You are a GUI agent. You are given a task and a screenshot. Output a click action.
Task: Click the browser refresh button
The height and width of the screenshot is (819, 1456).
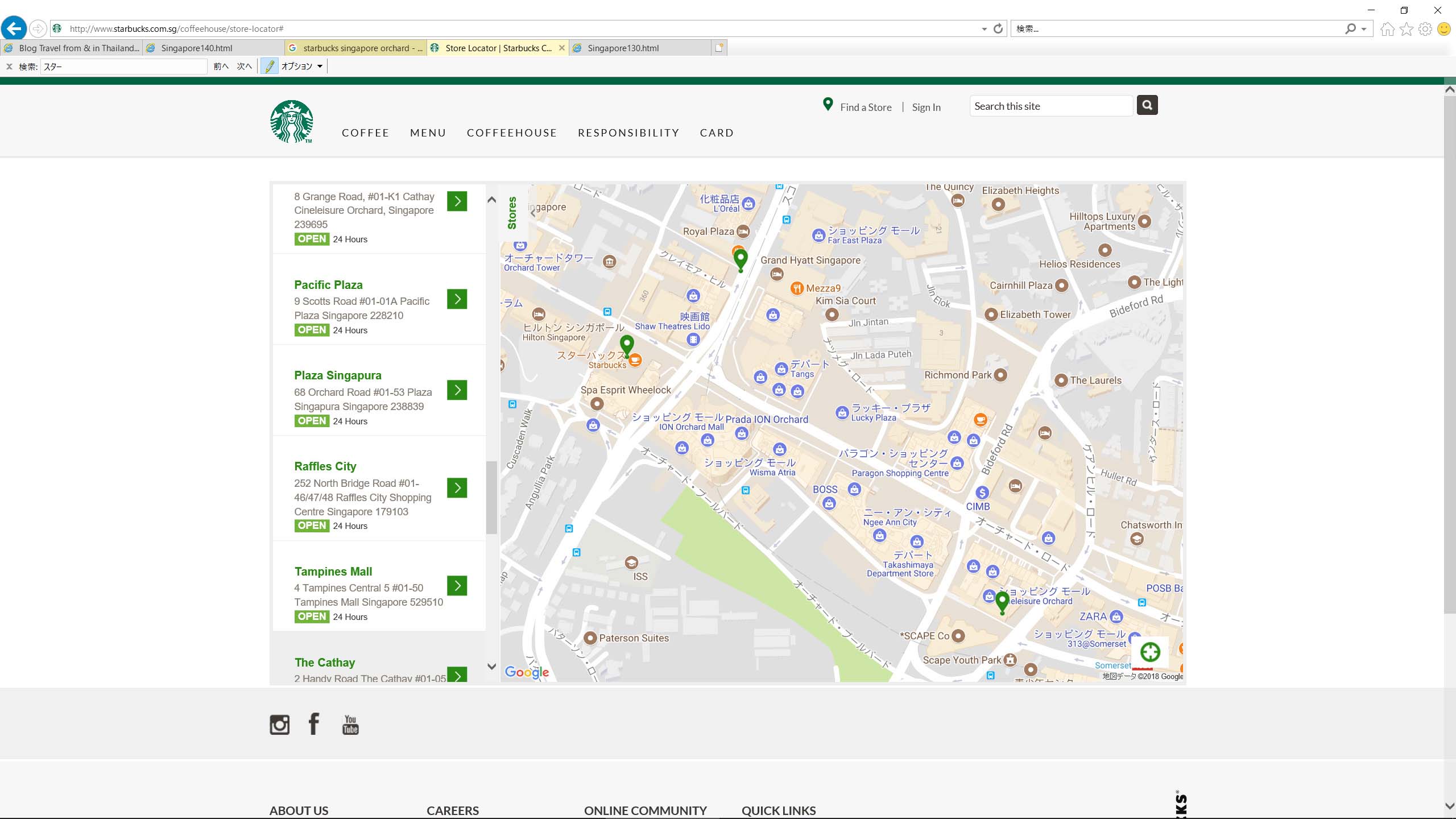pyautogui.click(x=998, y=28)
